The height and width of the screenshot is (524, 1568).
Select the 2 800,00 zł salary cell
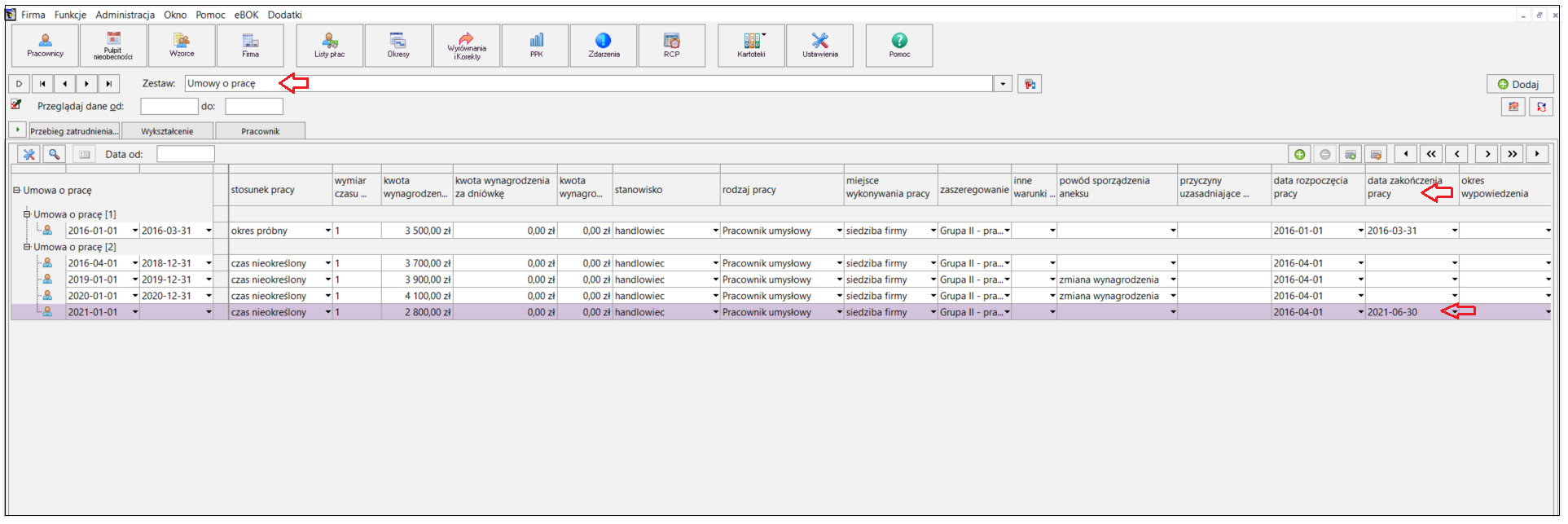pos(417,312)
